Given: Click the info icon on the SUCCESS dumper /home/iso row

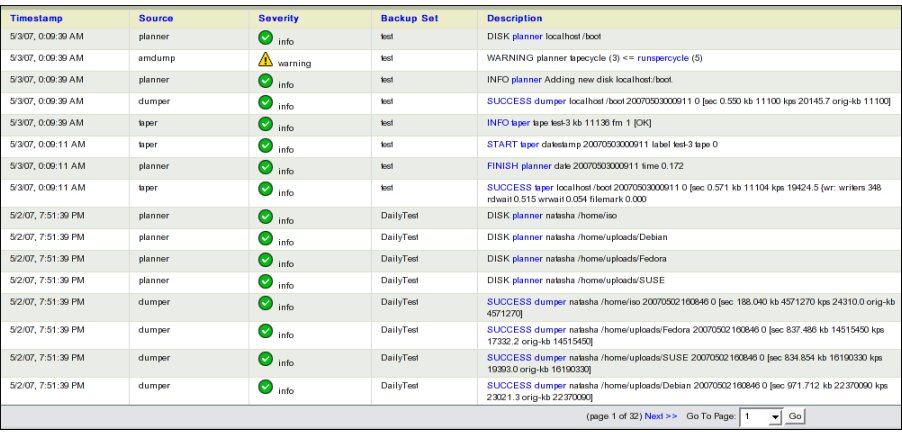Looking at the screenshot, I should click(265, 303).
